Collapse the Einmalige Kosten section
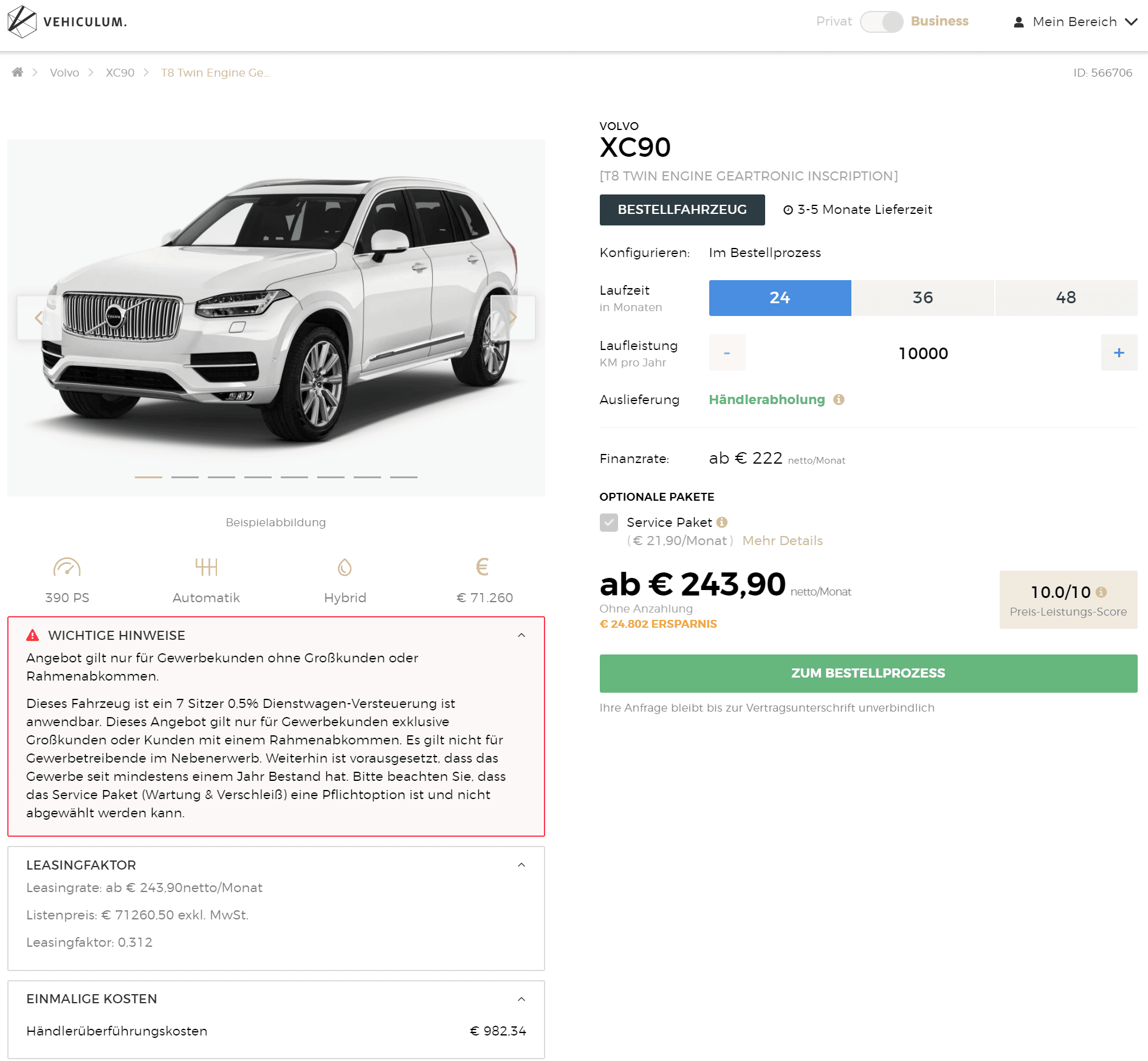The height and width of the screenshot is (1061, 1148). click(521, 999)
